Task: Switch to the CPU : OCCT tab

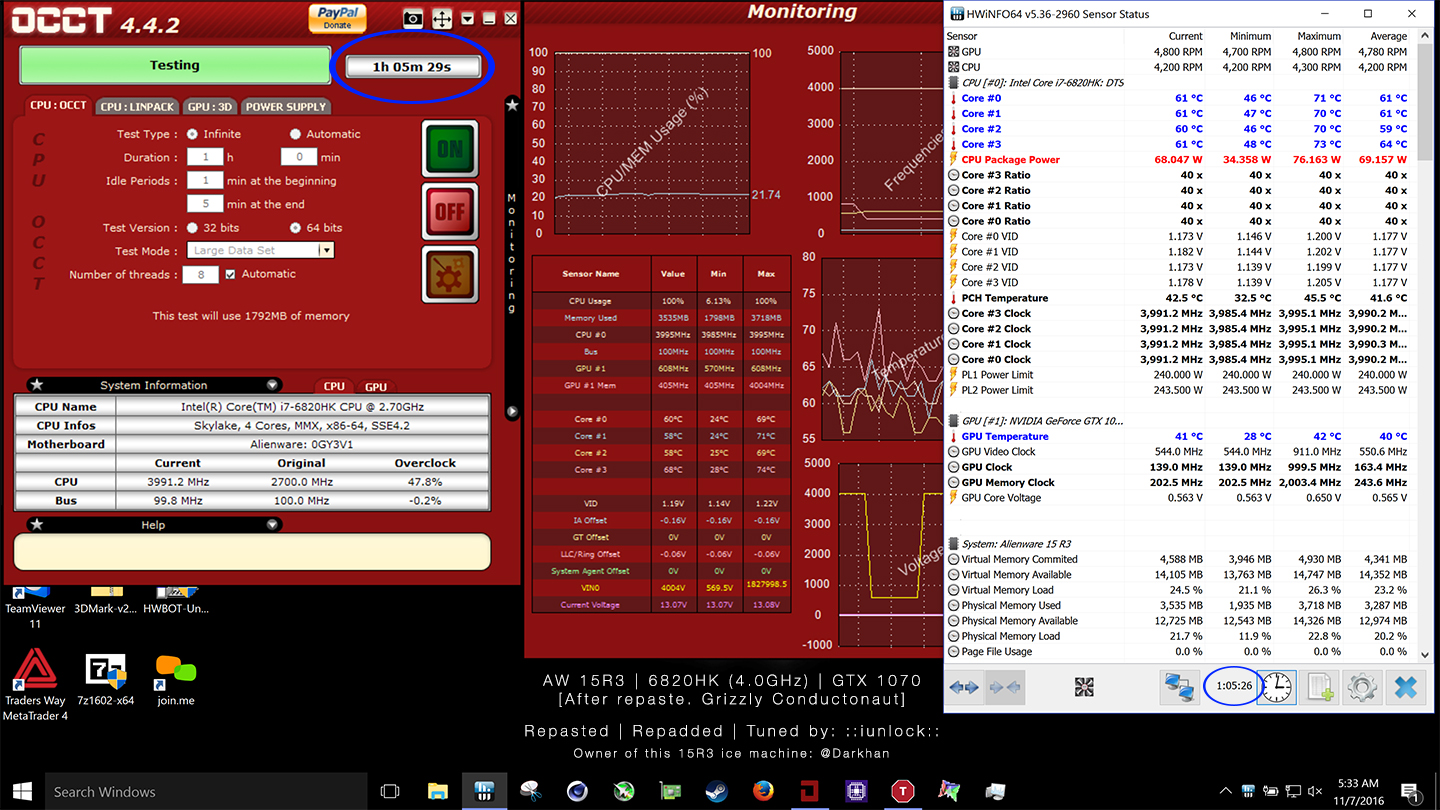Action: click(58, 105)
